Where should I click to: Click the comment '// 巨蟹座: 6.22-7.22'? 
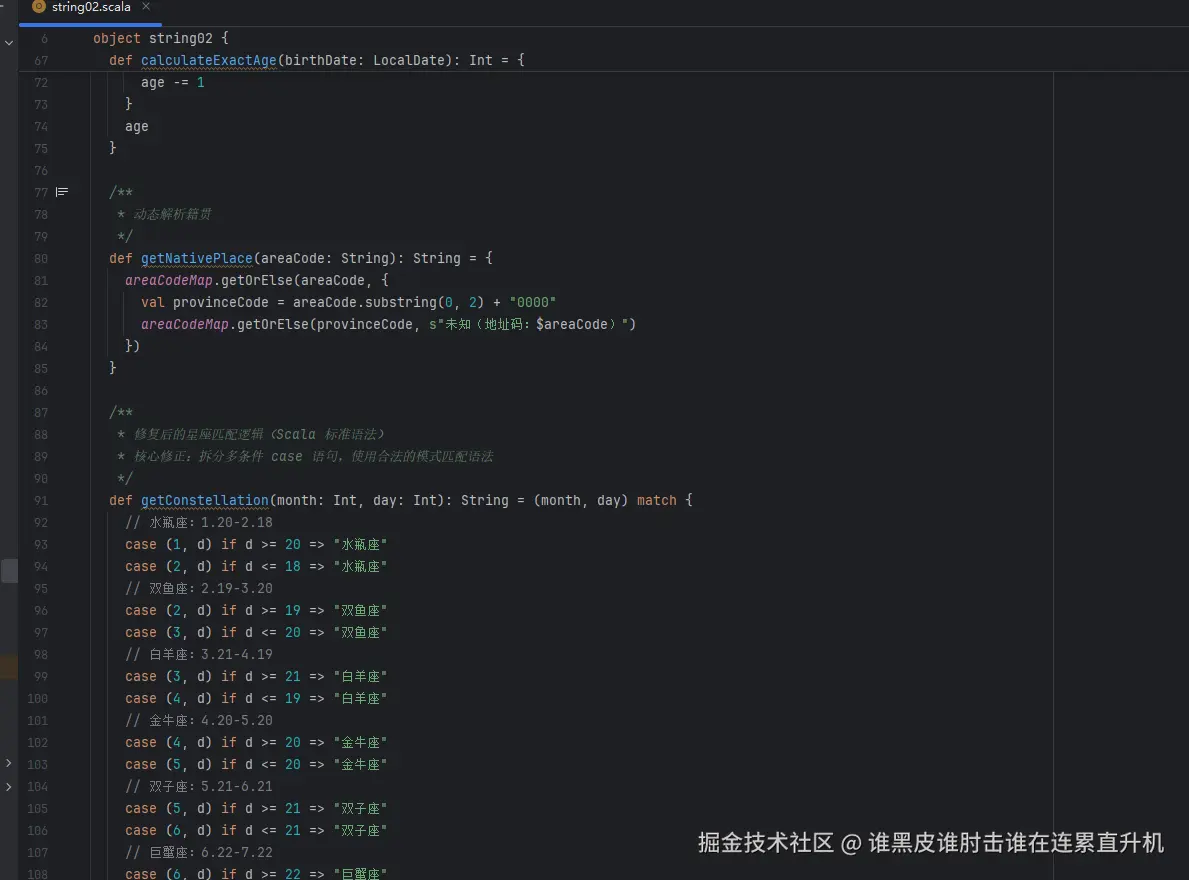199,852
